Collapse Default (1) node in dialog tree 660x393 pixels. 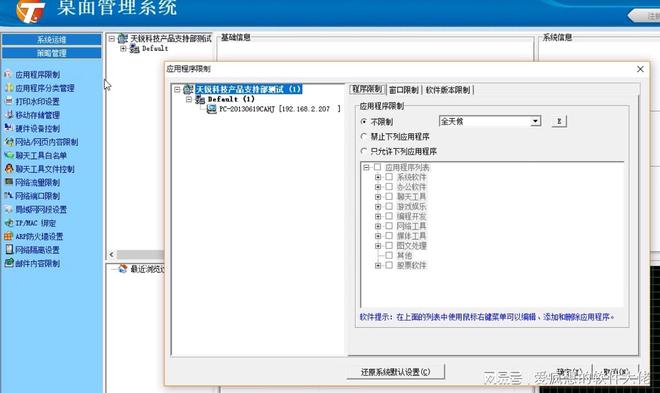tap(189, 99)
